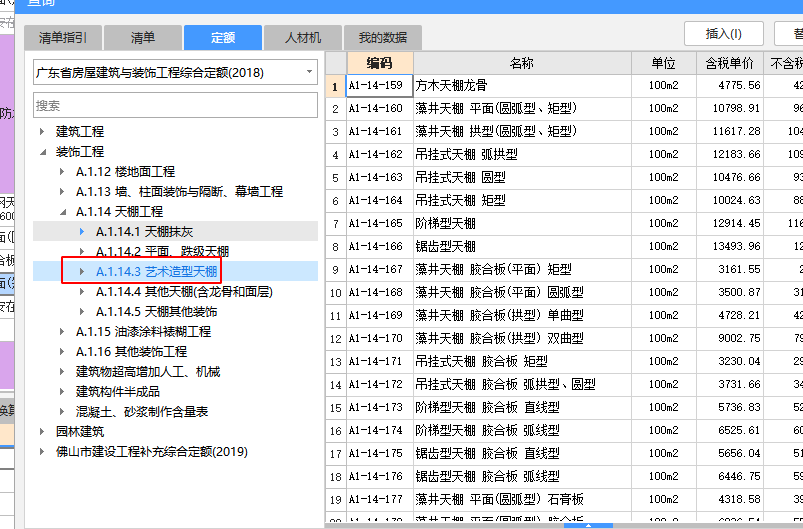
Task: Click code cell A1-14-163
Action: (x=379, y=178)
